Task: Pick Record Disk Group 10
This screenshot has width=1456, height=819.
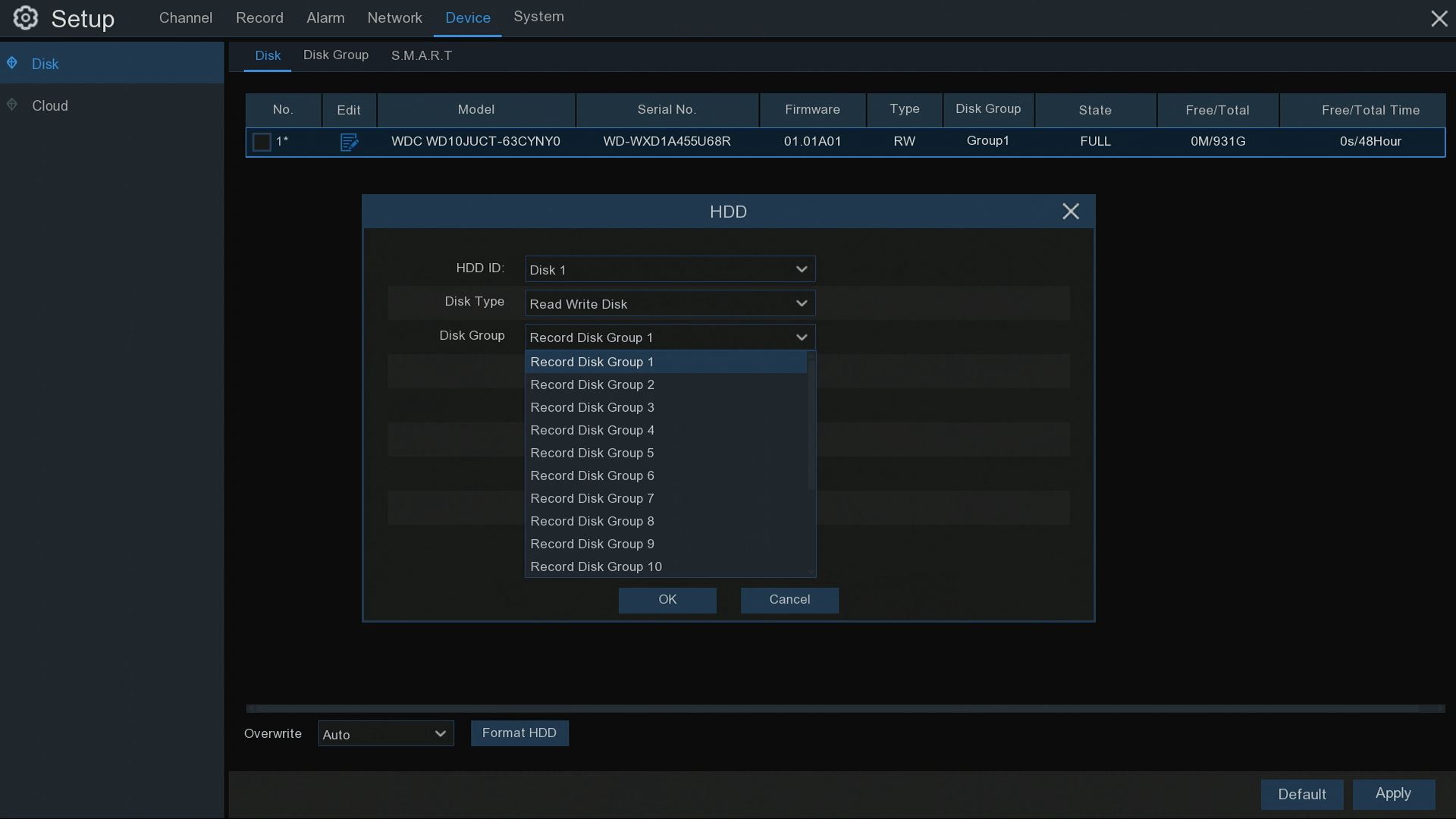Action: [595, 566]
